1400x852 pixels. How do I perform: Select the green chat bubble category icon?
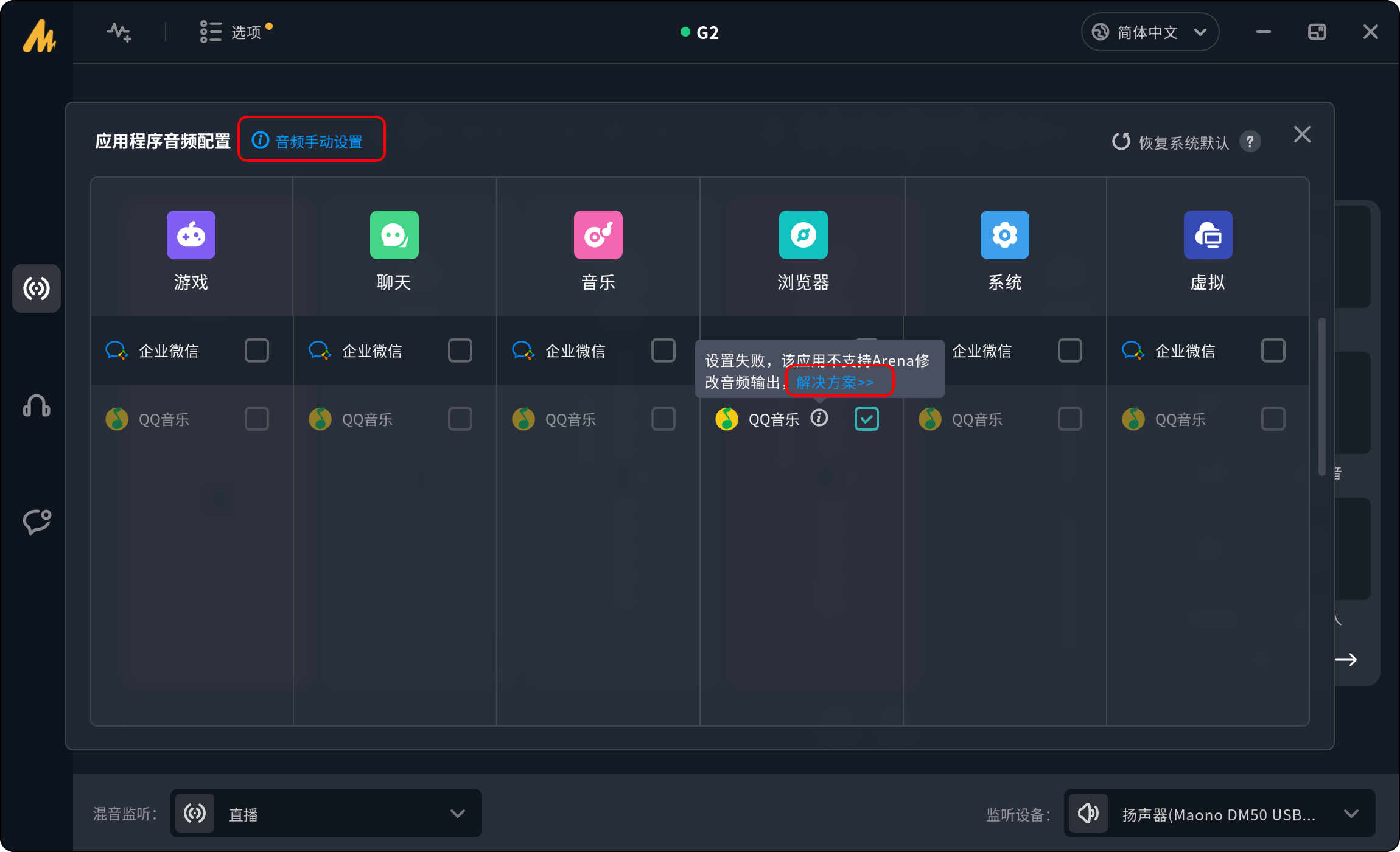(394, 235)
